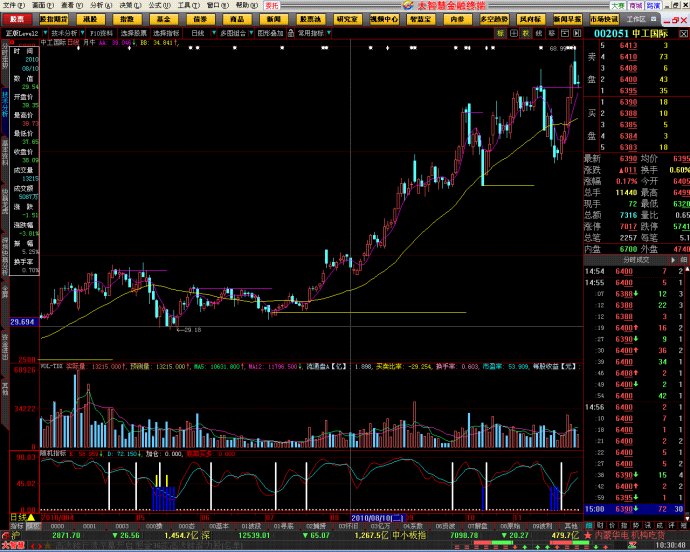Switch to the 基金 tab
This screenshot has width=690, height=552.
pos(163,19)
